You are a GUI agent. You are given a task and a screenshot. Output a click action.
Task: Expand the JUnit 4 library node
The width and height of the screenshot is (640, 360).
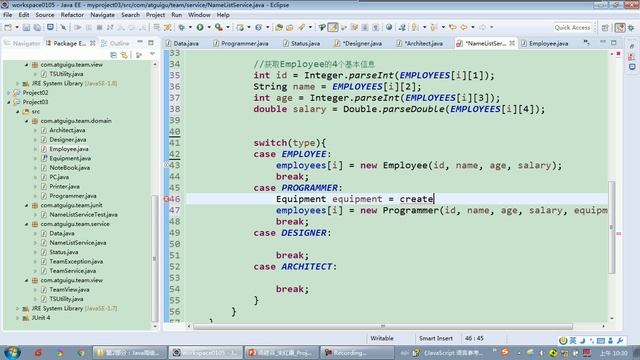tap(18, 318)
